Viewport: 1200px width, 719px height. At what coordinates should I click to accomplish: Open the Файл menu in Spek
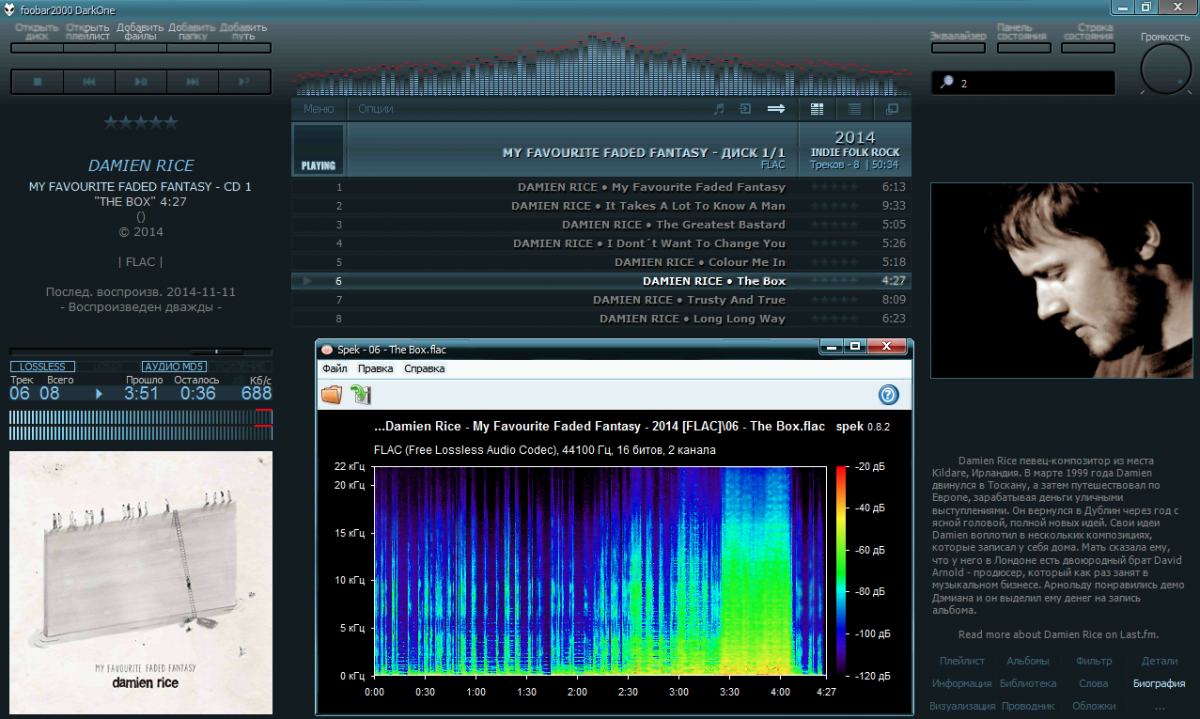[x=334, y=369]
